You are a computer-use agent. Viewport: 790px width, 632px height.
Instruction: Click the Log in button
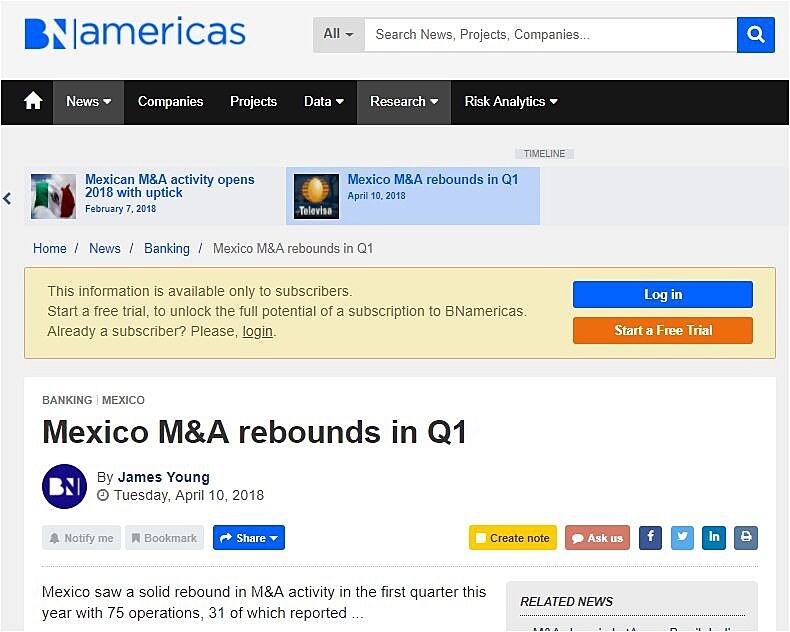[663, 294]
